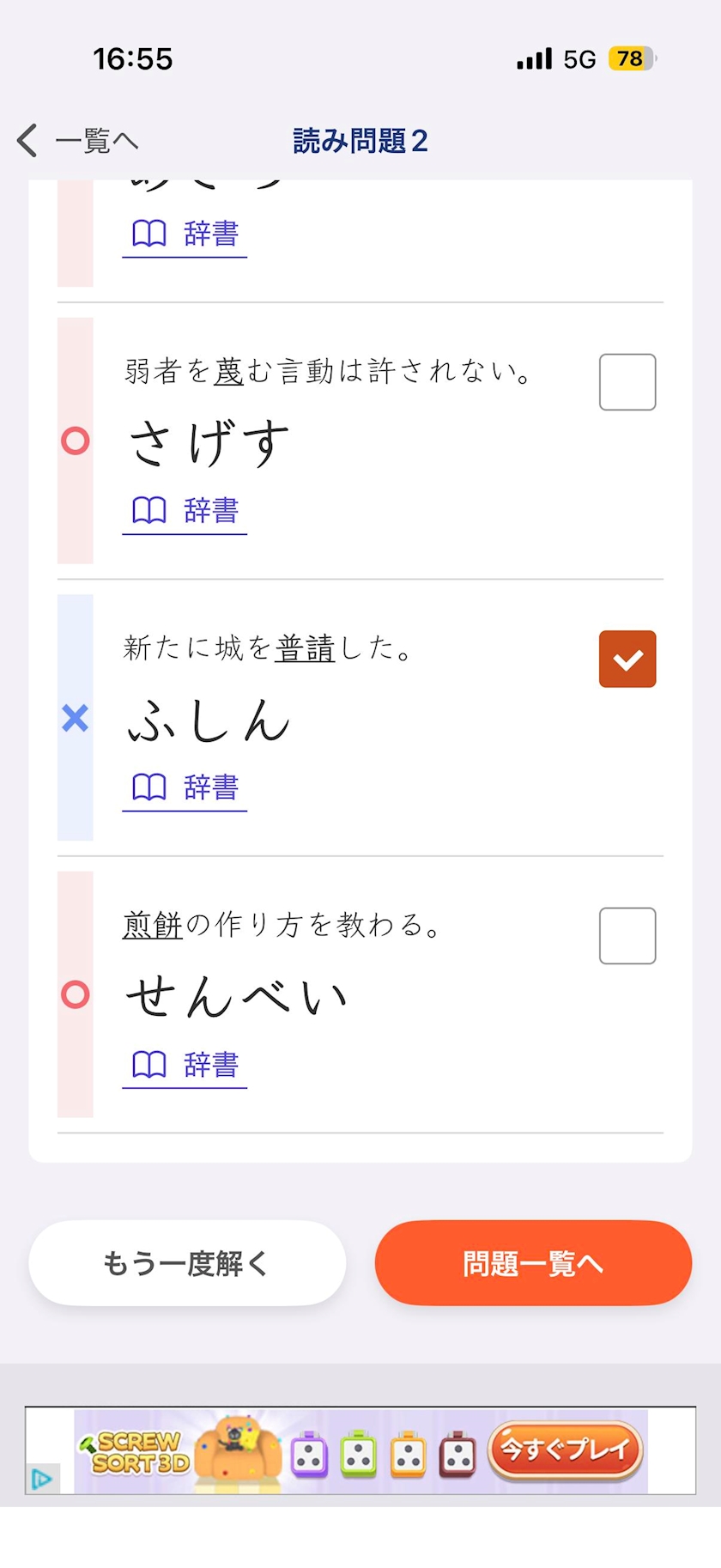
Task: Tap the 読み問題2 page title
Action: click(x=360, y=140)
